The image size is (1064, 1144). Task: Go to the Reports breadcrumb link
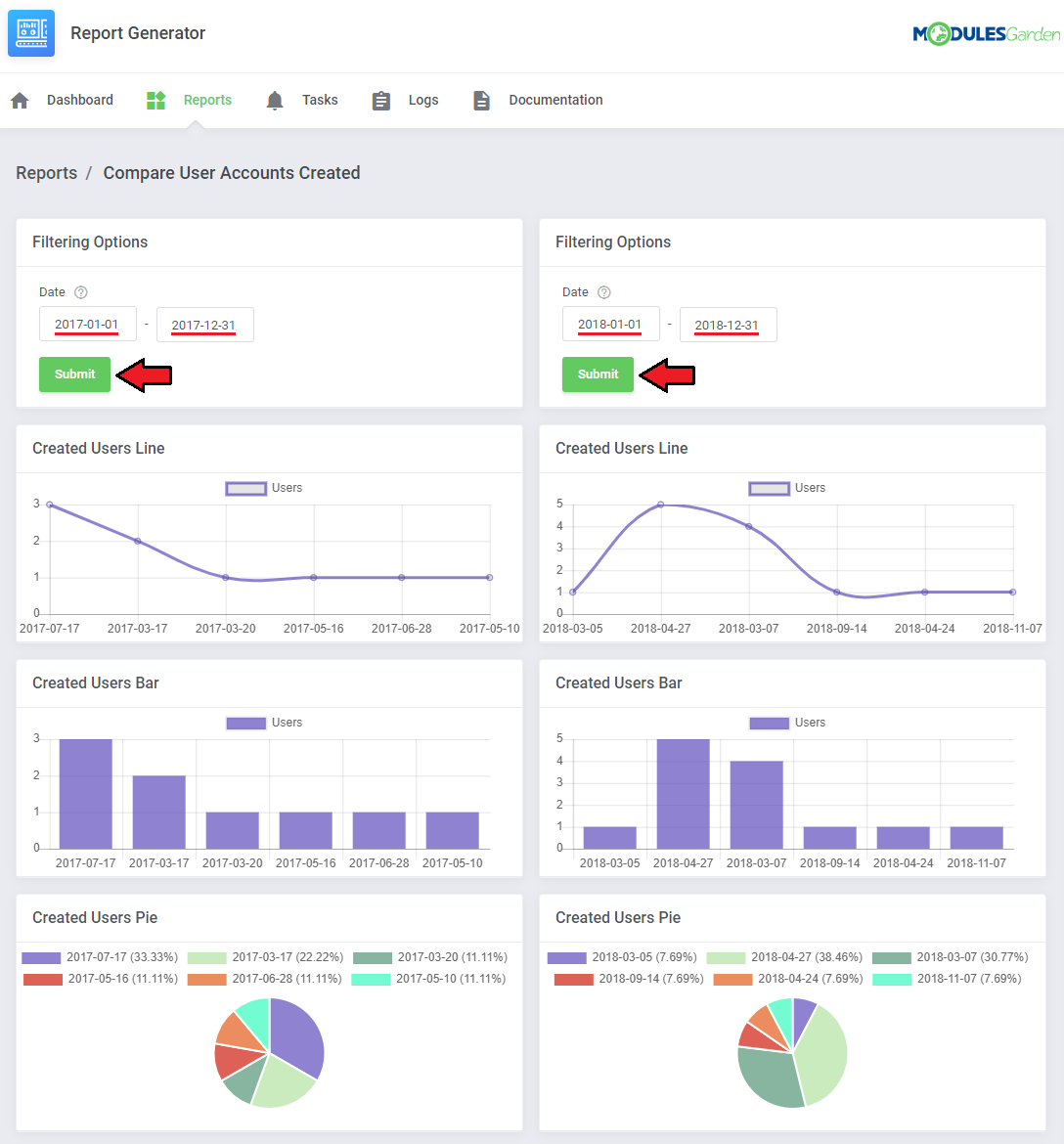point(47,173)
